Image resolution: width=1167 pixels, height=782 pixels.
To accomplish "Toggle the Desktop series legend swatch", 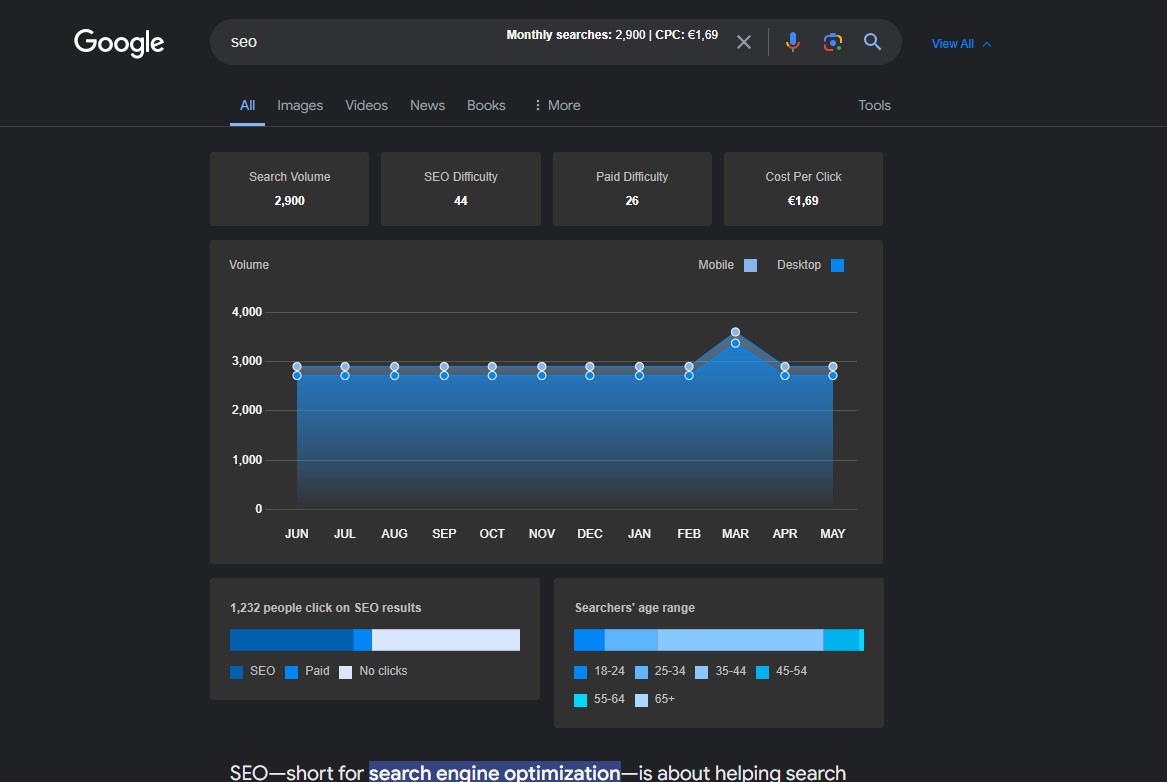I will coord(838,265).
